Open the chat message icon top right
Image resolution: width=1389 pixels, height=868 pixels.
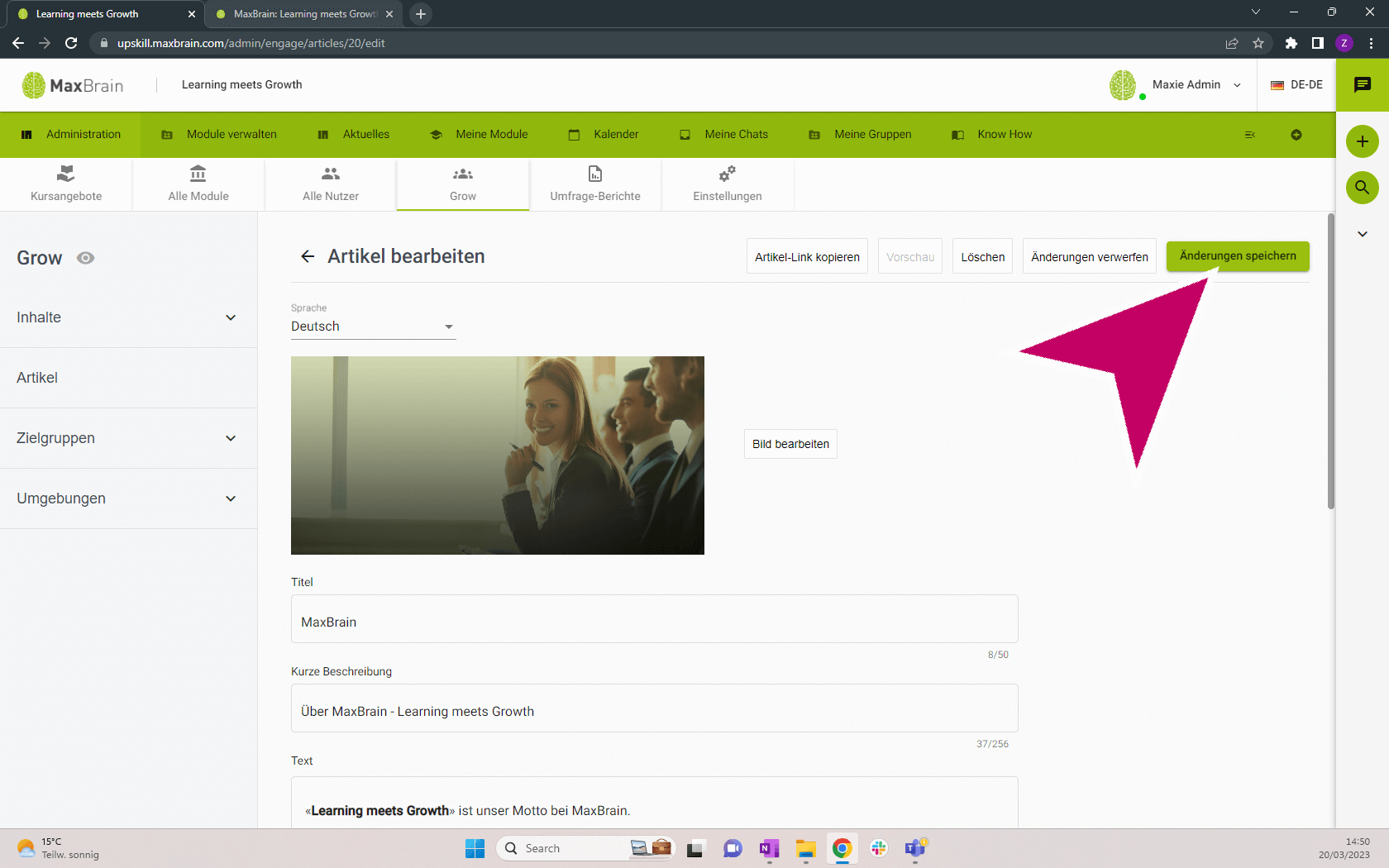(1363, 84)
